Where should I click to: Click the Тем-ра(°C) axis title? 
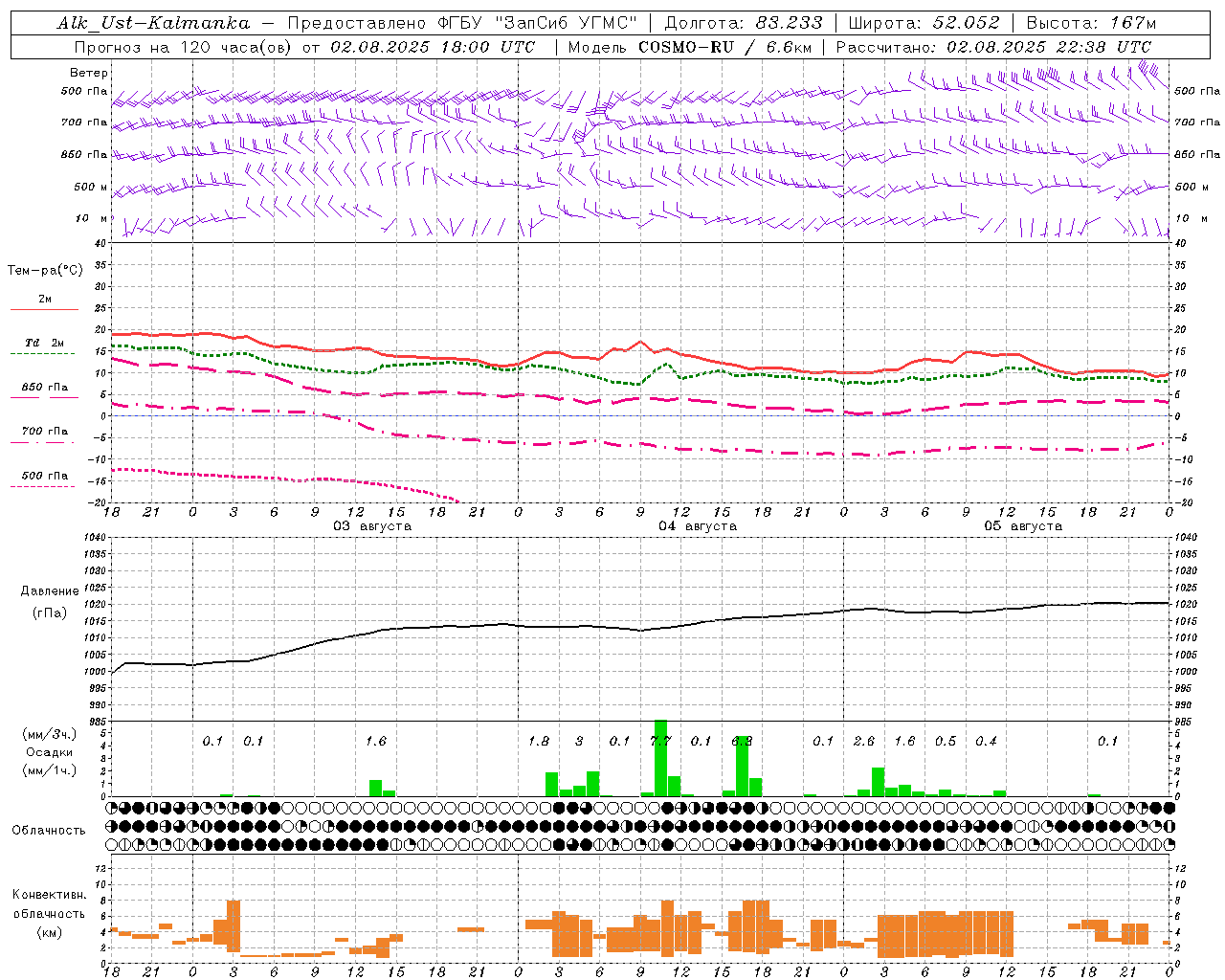(45, 270)
